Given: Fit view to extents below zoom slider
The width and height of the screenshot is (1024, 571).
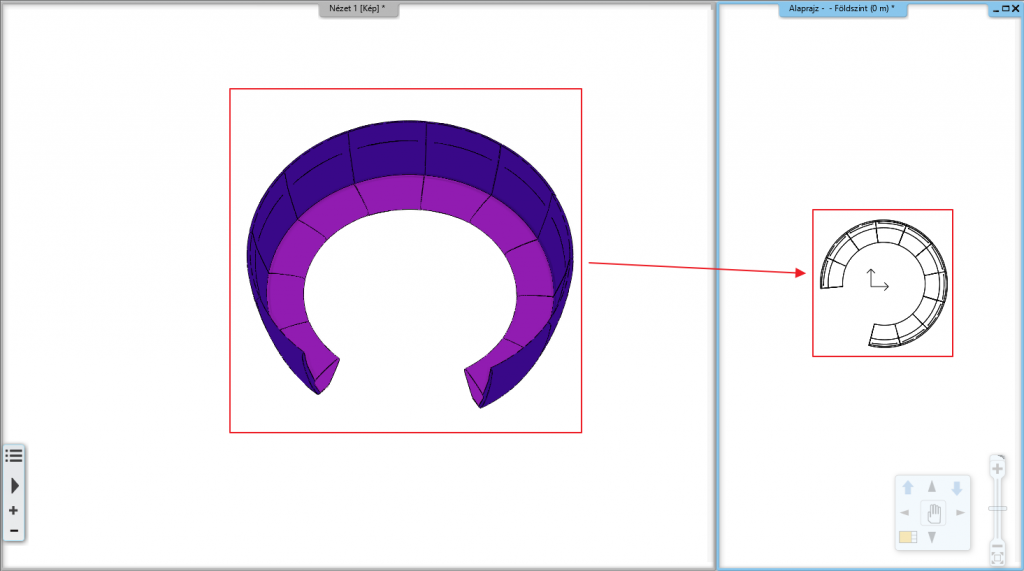Looking at the screenshot, I should pos(997,556).
